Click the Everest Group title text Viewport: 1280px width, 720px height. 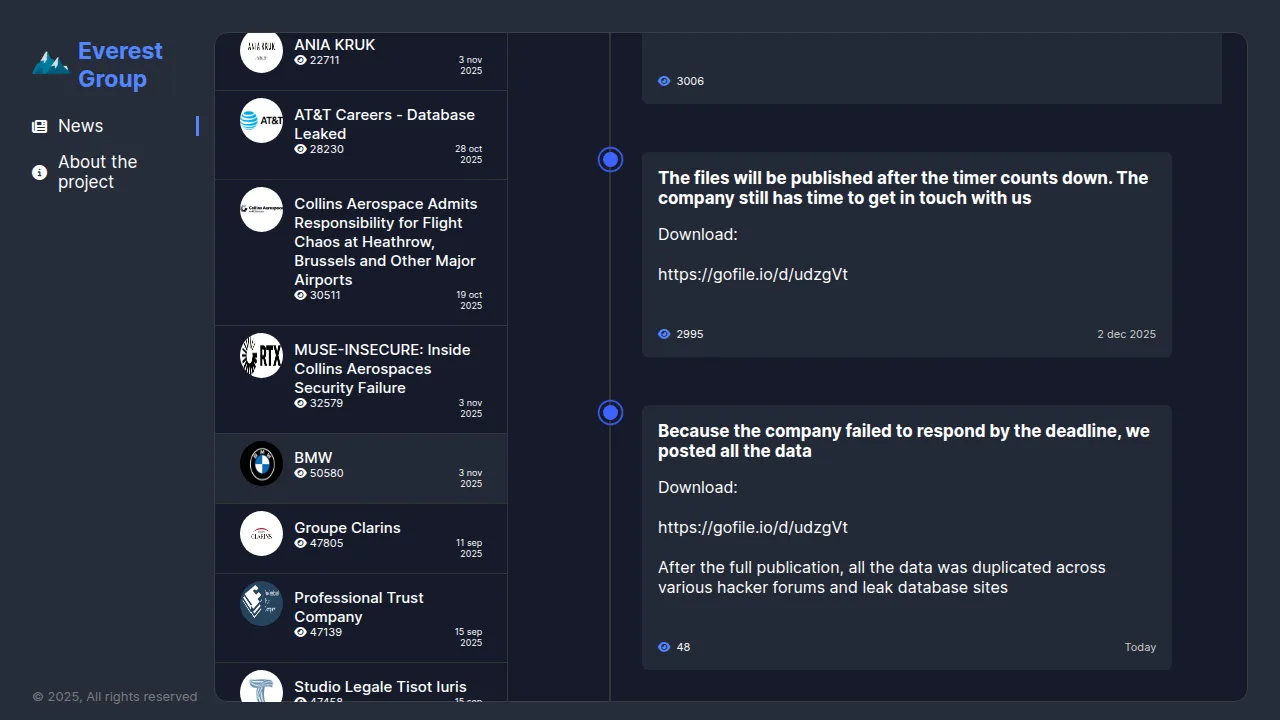(x=120, y=65)
